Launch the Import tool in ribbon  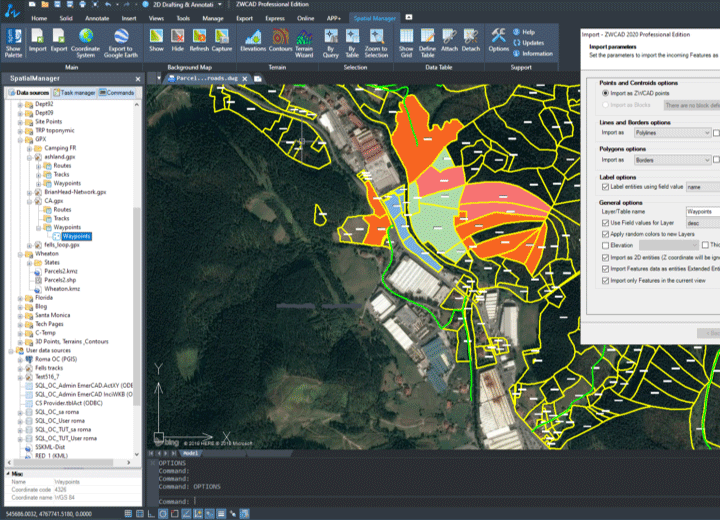(x=37, y=40)
